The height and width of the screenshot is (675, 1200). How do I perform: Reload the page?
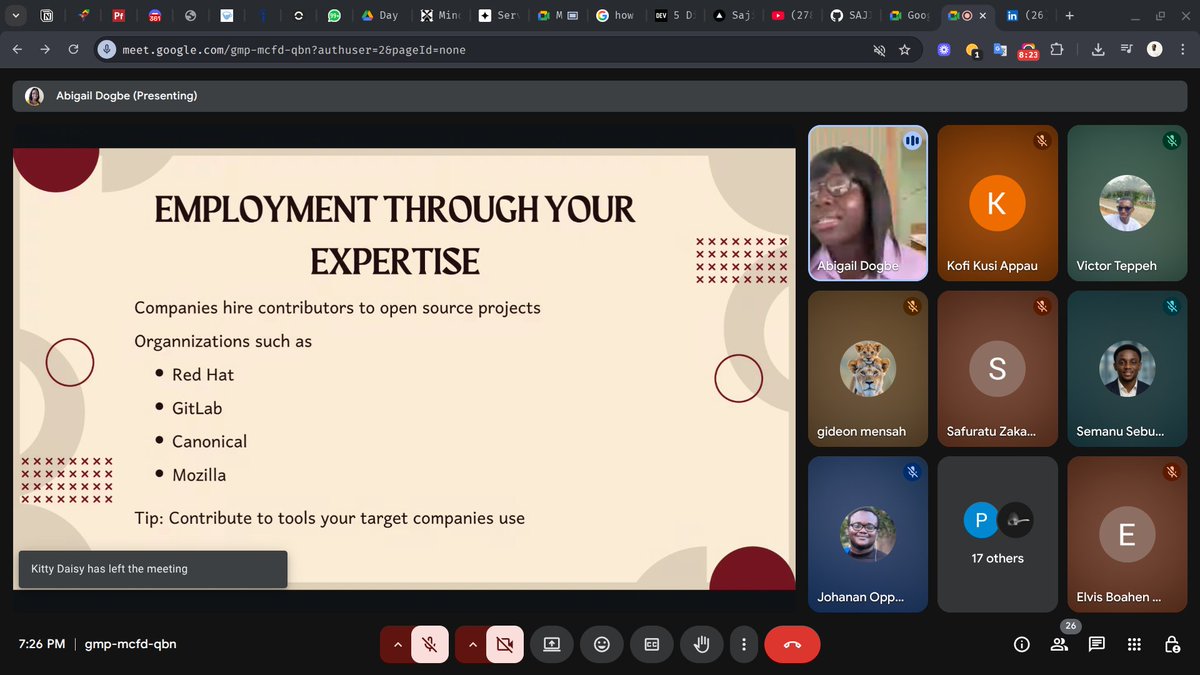point(73,49)
